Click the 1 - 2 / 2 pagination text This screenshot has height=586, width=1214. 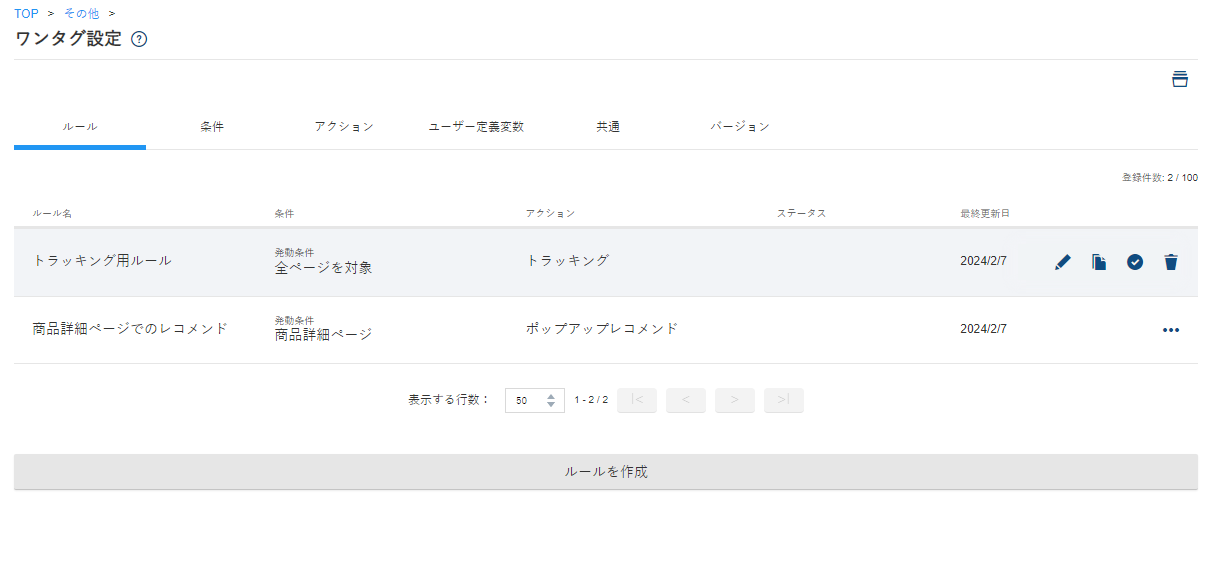pyautogui.click(x=591, y=400)
